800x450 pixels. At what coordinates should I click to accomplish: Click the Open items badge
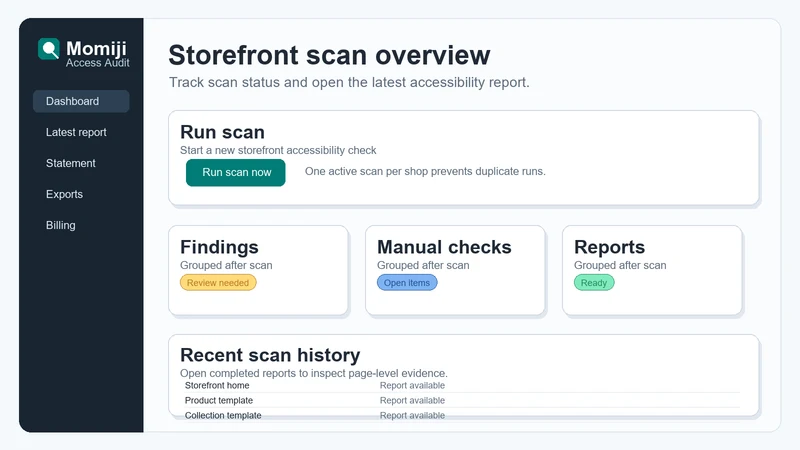click(407, 283)
